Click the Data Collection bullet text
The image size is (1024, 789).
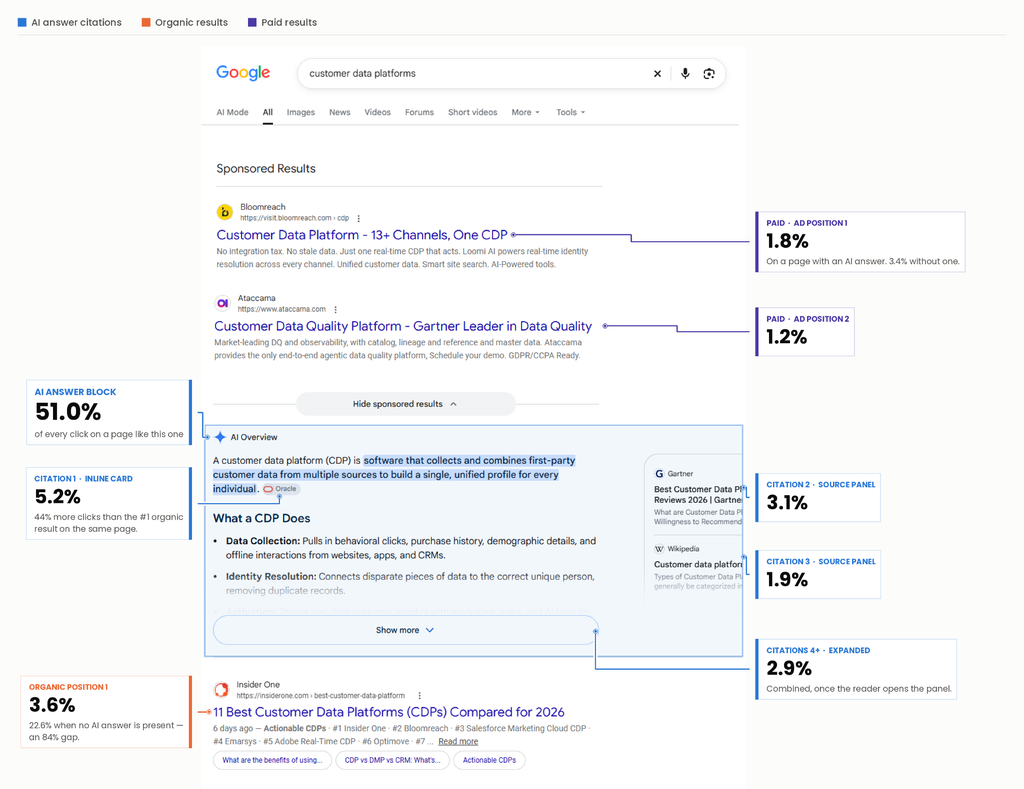411,548
